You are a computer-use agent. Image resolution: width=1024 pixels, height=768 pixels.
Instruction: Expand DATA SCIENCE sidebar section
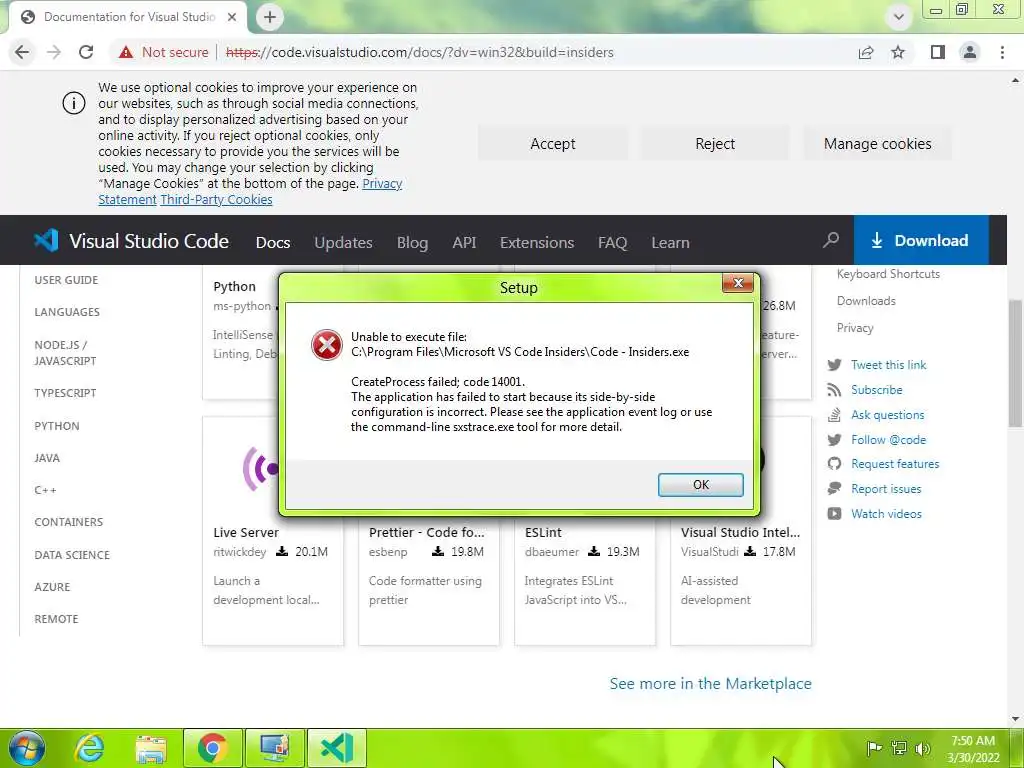(72, 555)
